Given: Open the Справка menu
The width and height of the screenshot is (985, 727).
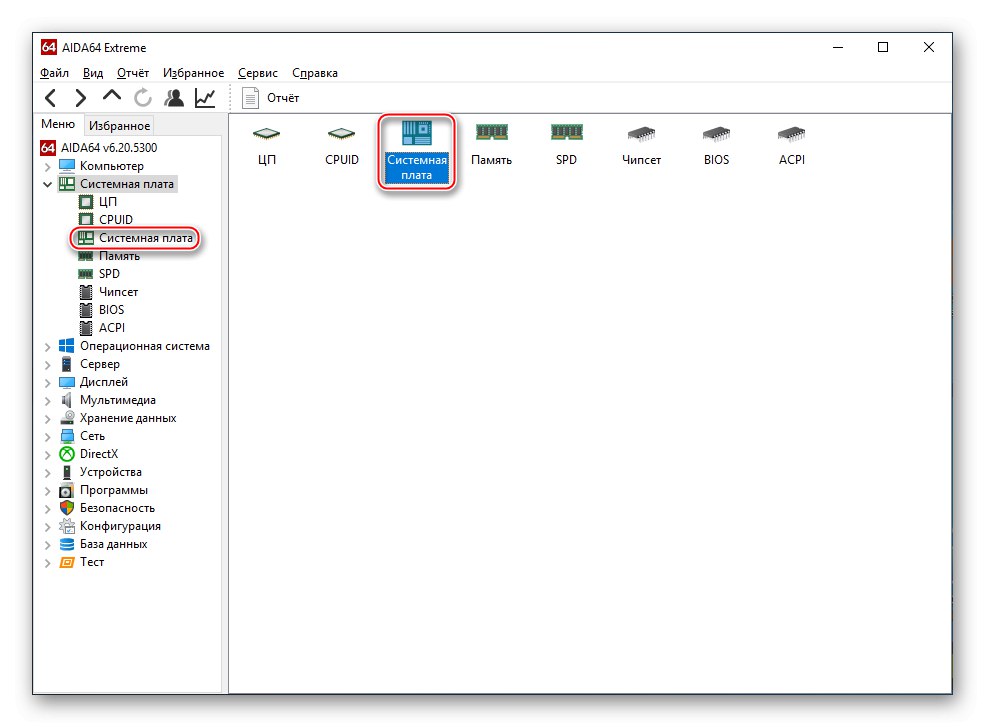Looking at the screenshot, I should (x=315, y=73).
